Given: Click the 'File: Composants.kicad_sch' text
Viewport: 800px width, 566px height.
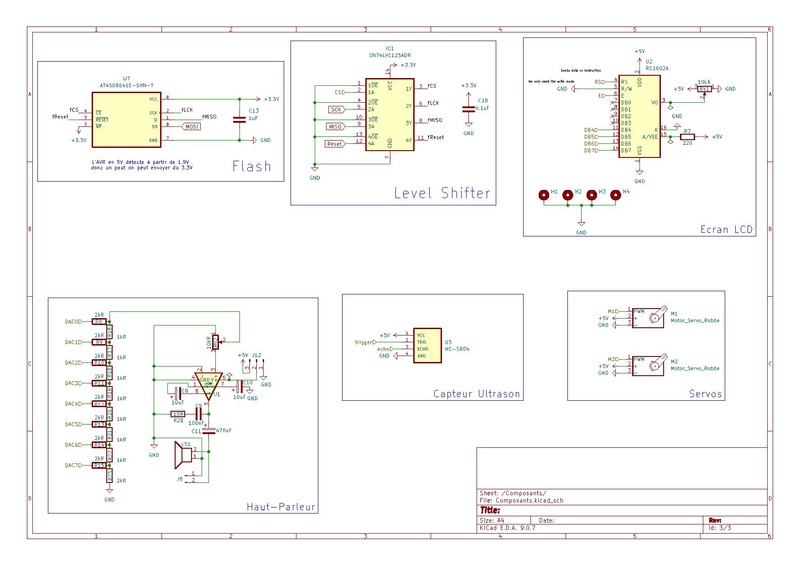Looking at the screenshot, I should (521, 500).
